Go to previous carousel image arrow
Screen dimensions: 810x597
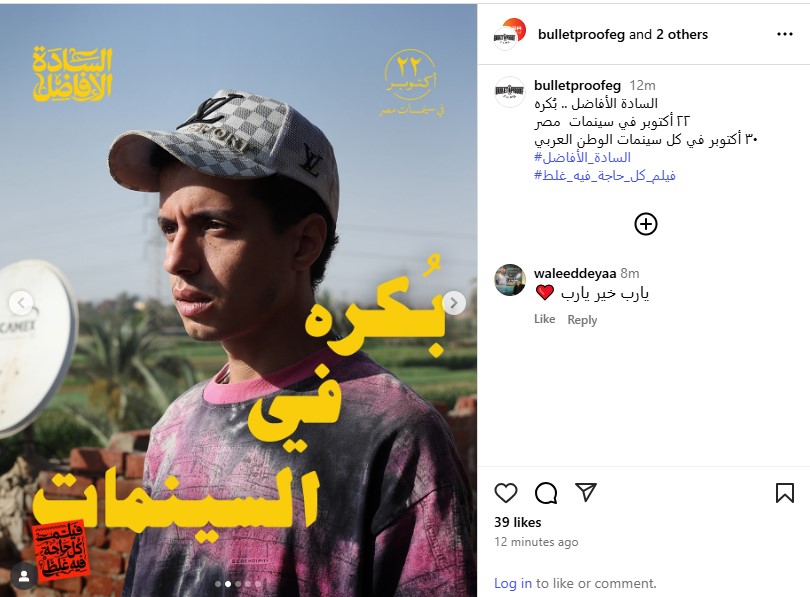click(x=21, y=303)
